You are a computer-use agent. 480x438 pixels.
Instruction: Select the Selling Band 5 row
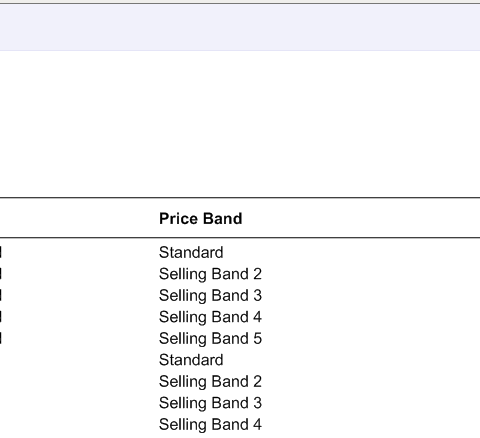[210, 338]
